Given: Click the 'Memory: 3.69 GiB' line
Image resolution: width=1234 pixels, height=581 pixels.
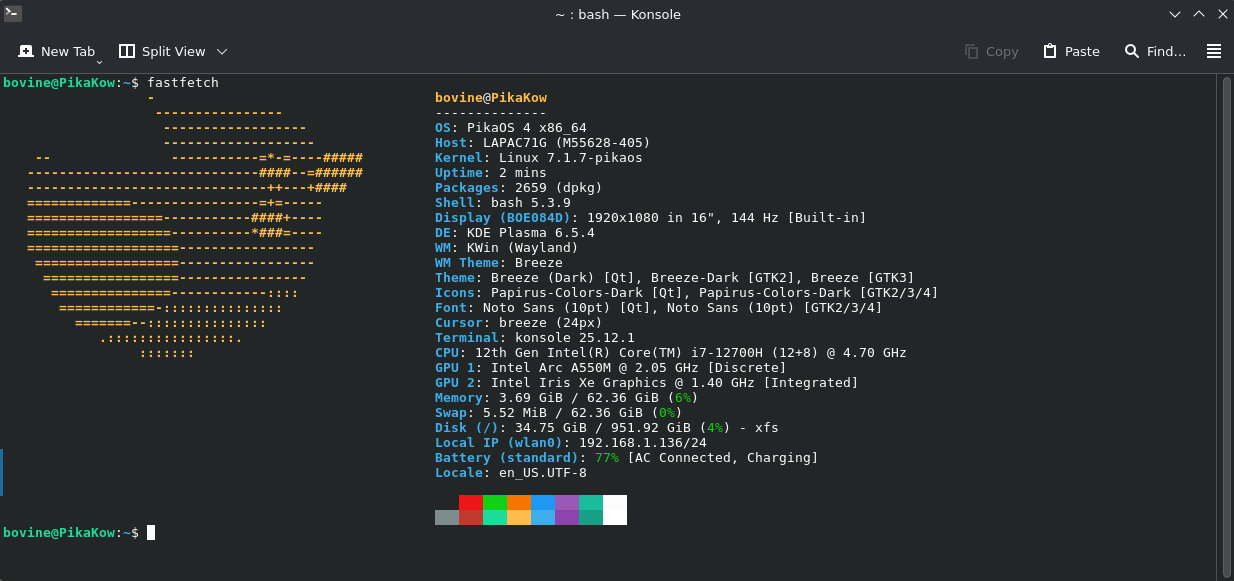Looking at the screenshot, I should coord(567,398).
